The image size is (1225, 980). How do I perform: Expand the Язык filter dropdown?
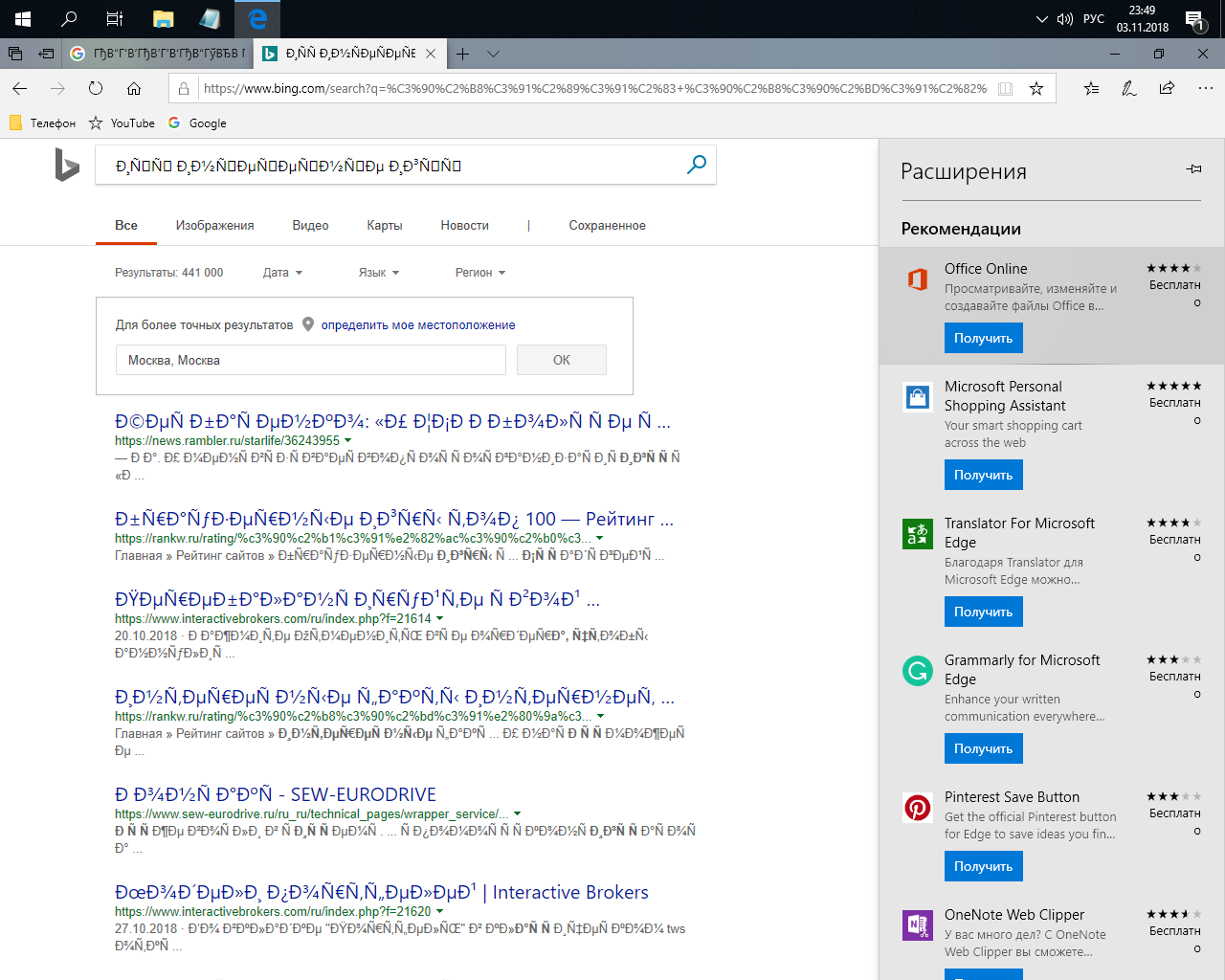pos(379,273)
